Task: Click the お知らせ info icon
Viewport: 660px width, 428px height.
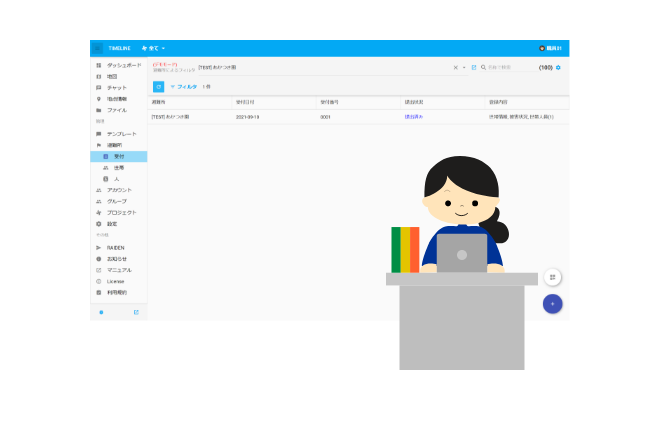Action: pos(98,259)
